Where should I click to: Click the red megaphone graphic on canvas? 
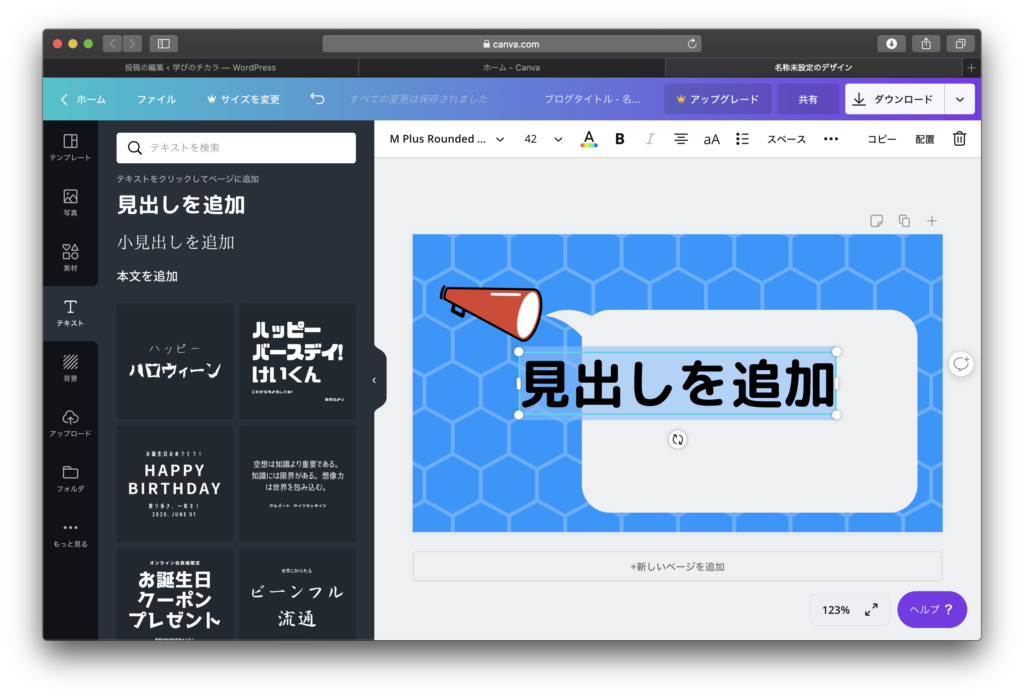(491, 312)
